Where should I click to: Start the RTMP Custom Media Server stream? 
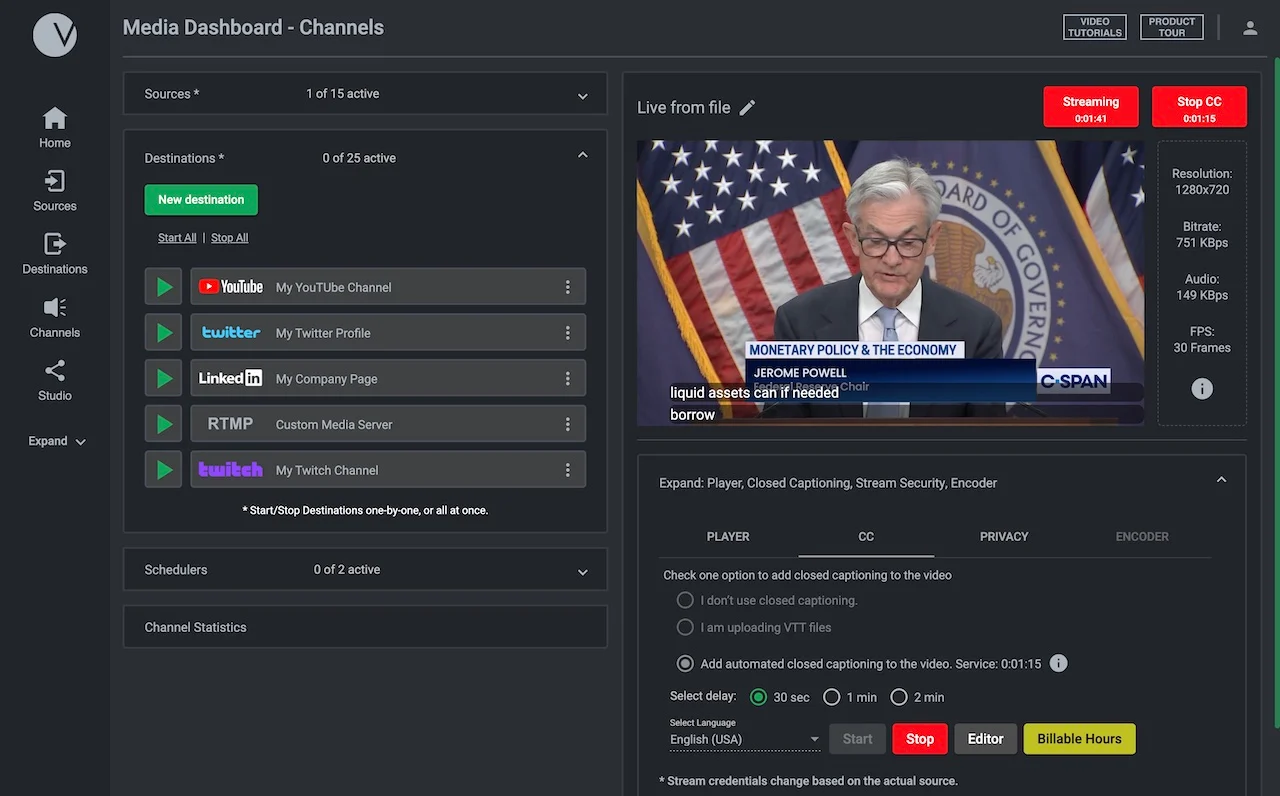click(x=163, y=424)
